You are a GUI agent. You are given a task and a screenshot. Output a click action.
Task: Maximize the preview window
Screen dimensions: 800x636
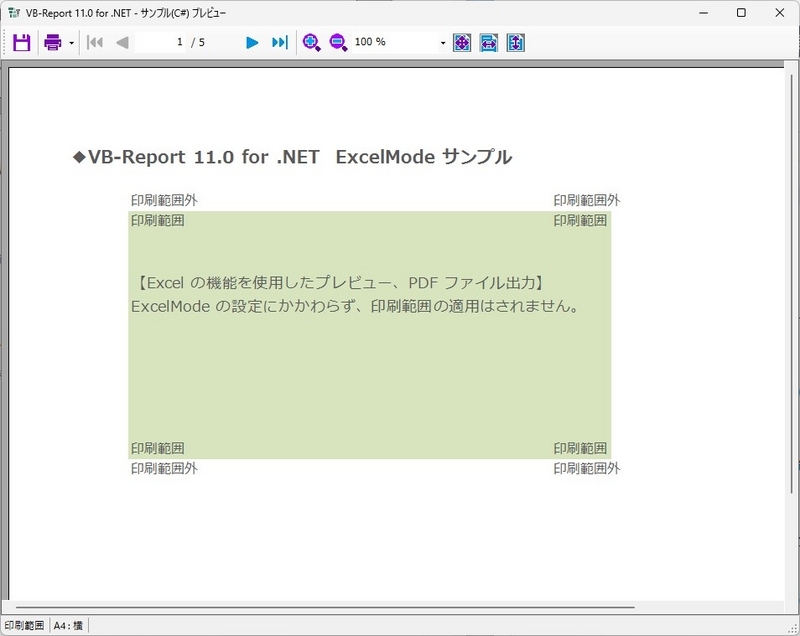[x=741, y=13]
